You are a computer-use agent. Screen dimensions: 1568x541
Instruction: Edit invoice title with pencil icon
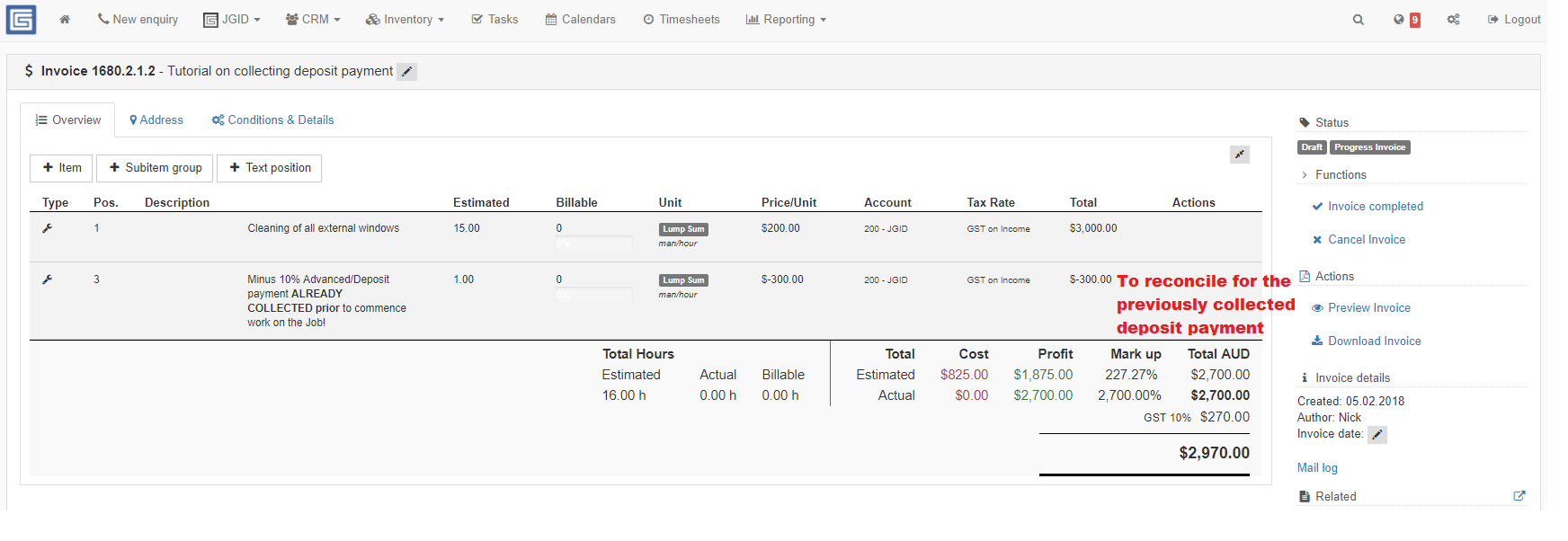coord(407,72)
